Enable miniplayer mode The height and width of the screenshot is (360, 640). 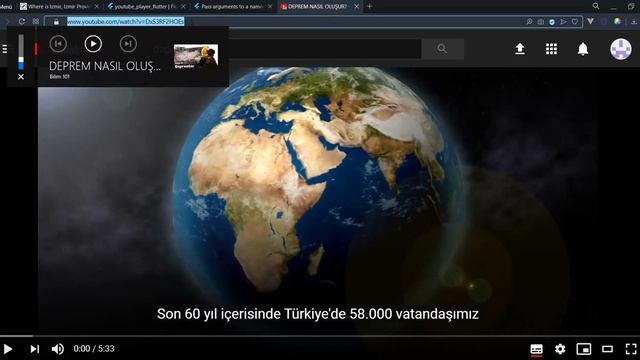tap(584, 349)
